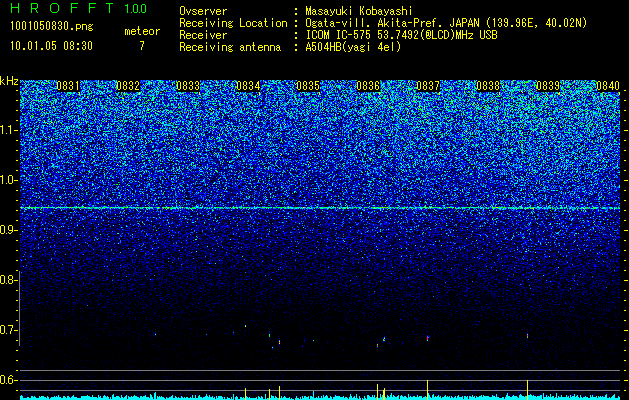Click the Receiving antenna label
The width and height of the screenshot is (629, 400).
click(x=230, y=47)
